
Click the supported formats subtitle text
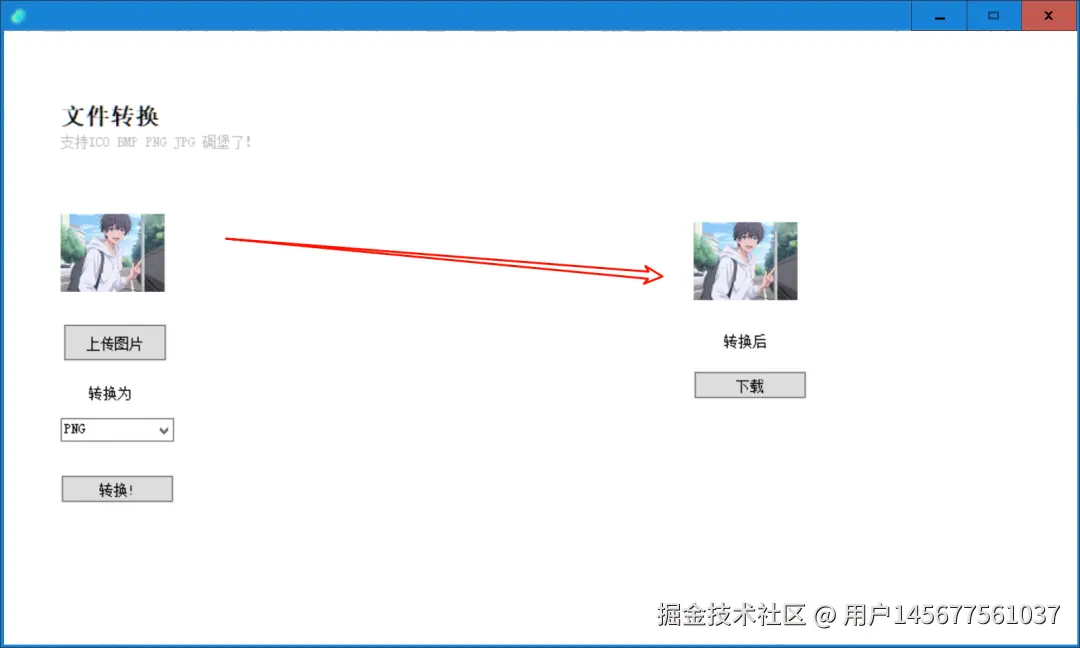(x=156, y=142)
